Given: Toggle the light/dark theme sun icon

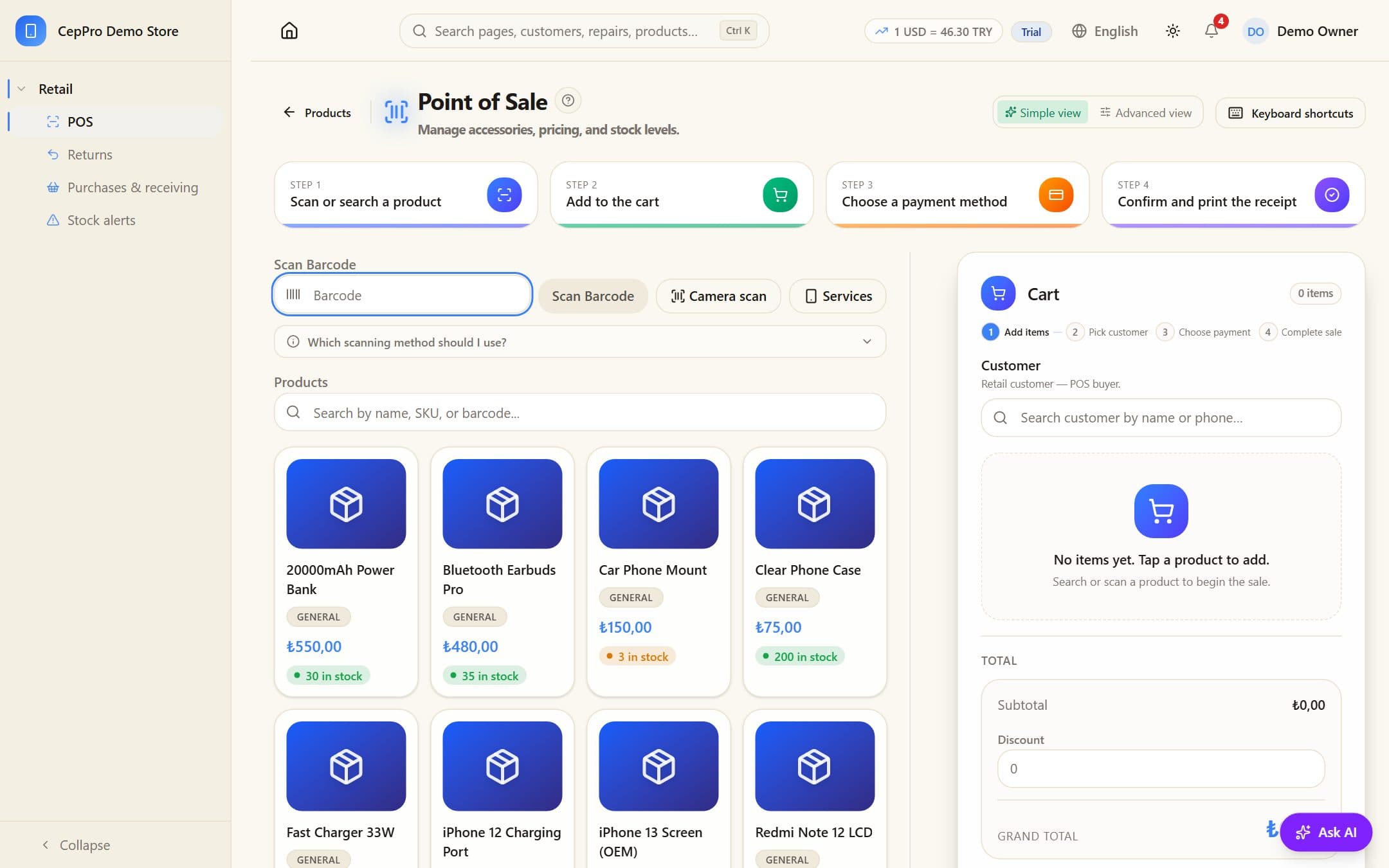Looking at the screenshot, I should point(1172,31).
